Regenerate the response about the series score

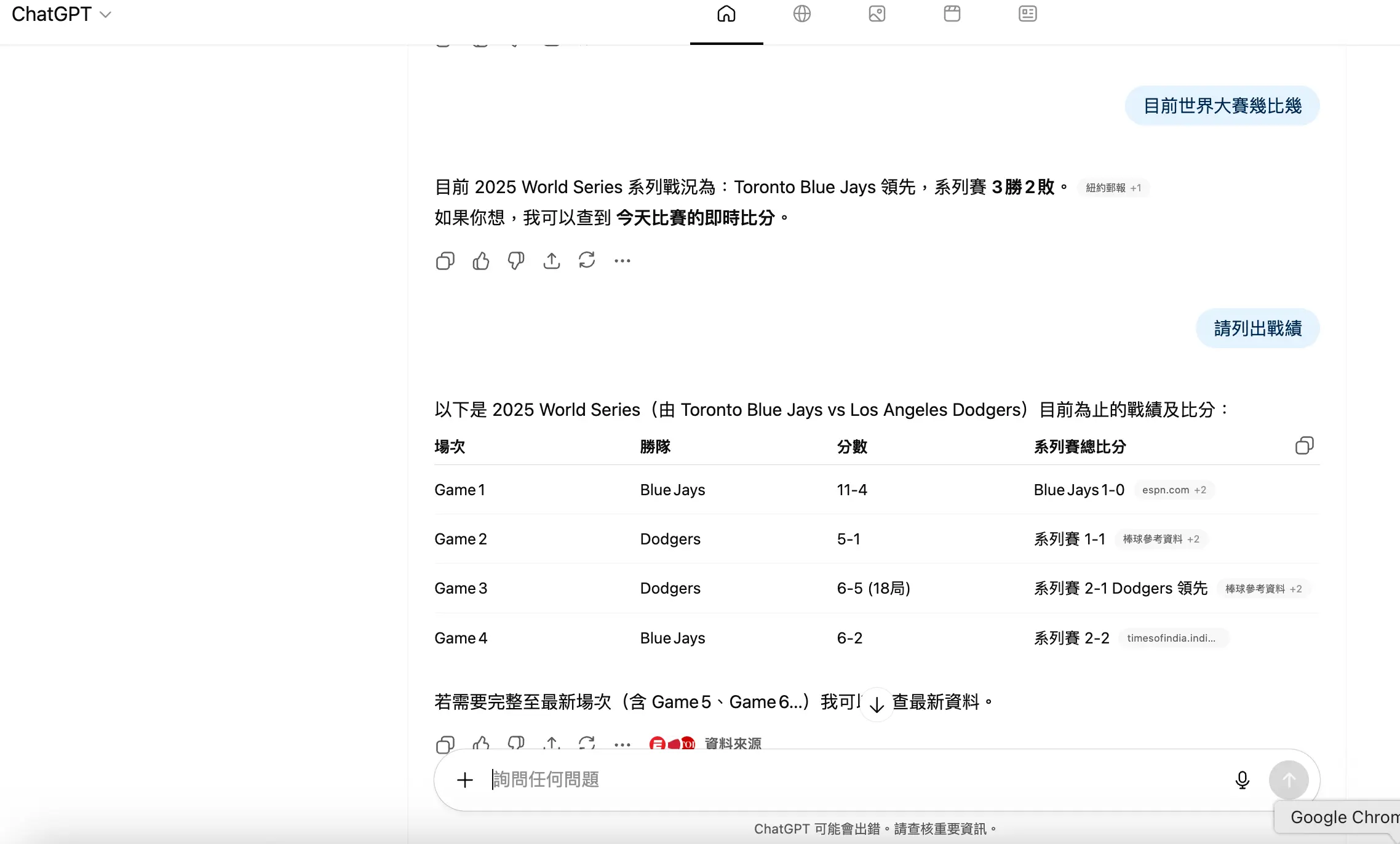coord(587,260)
